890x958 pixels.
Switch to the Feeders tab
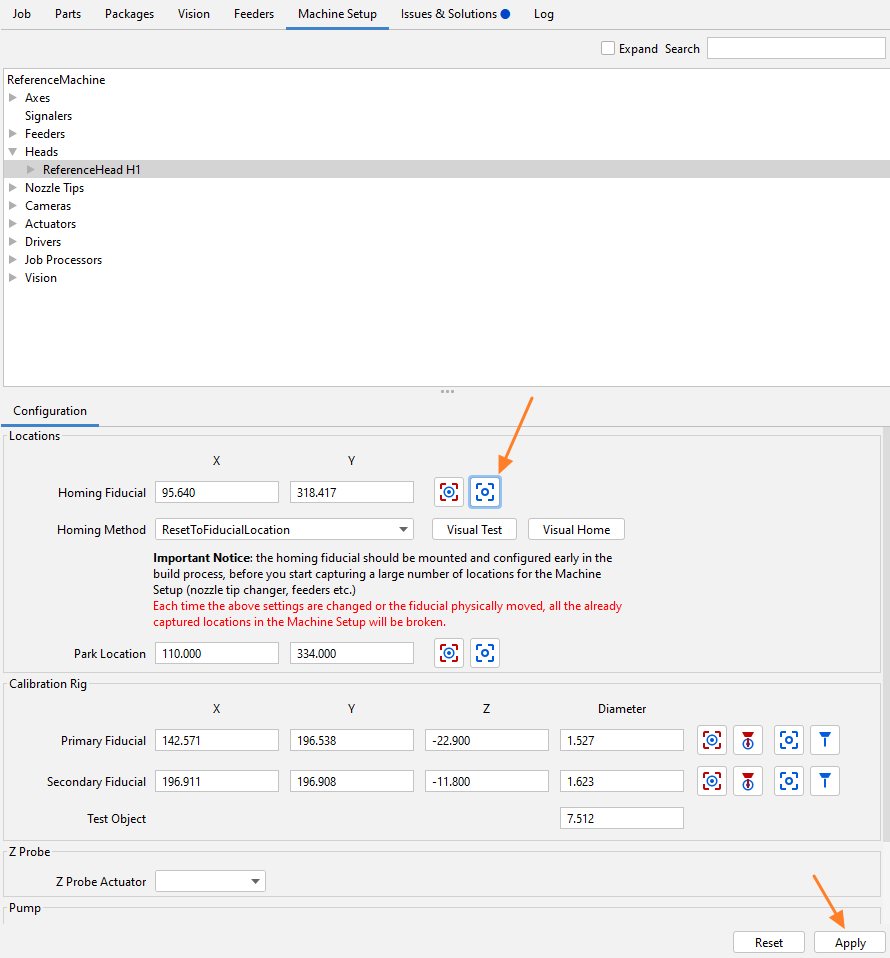[x=254, y=14]
